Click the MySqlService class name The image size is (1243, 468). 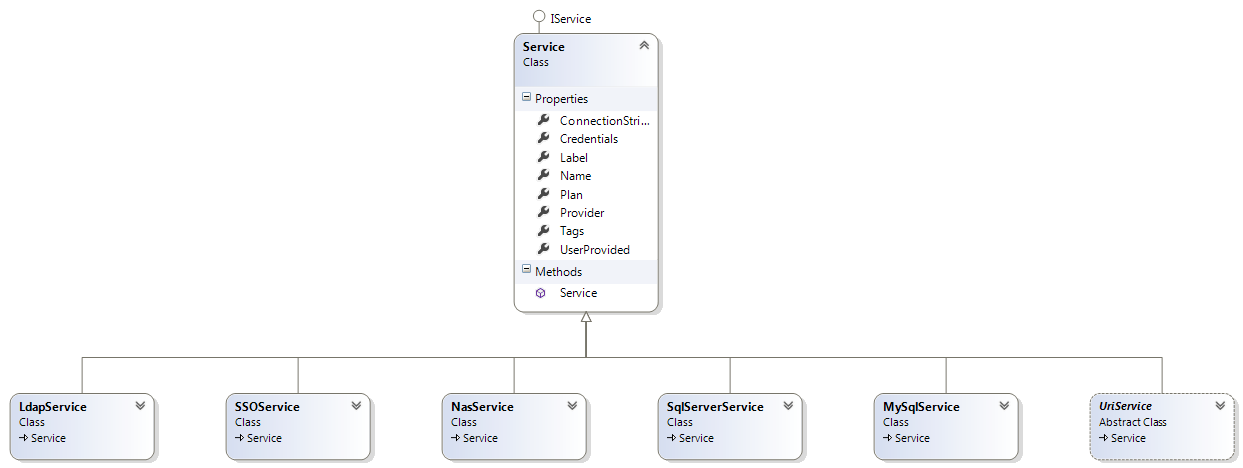point(921,407)
